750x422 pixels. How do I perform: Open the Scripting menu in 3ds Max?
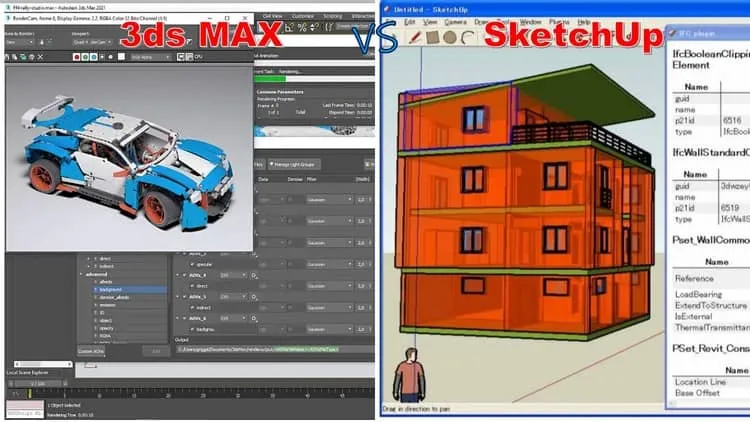click(x=332, y=16)
